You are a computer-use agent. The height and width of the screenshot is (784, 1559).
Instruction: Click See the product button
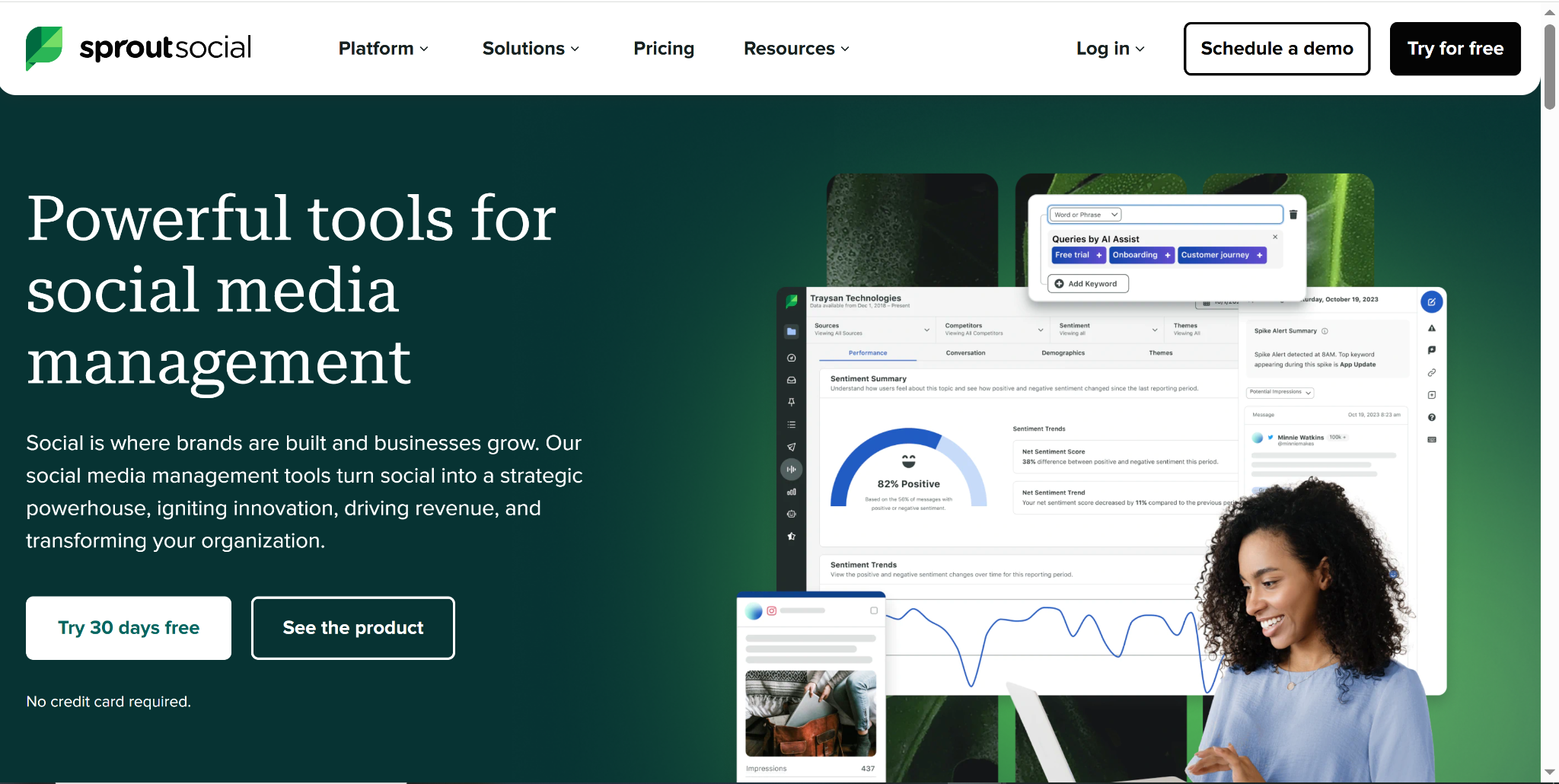point(353,628)
